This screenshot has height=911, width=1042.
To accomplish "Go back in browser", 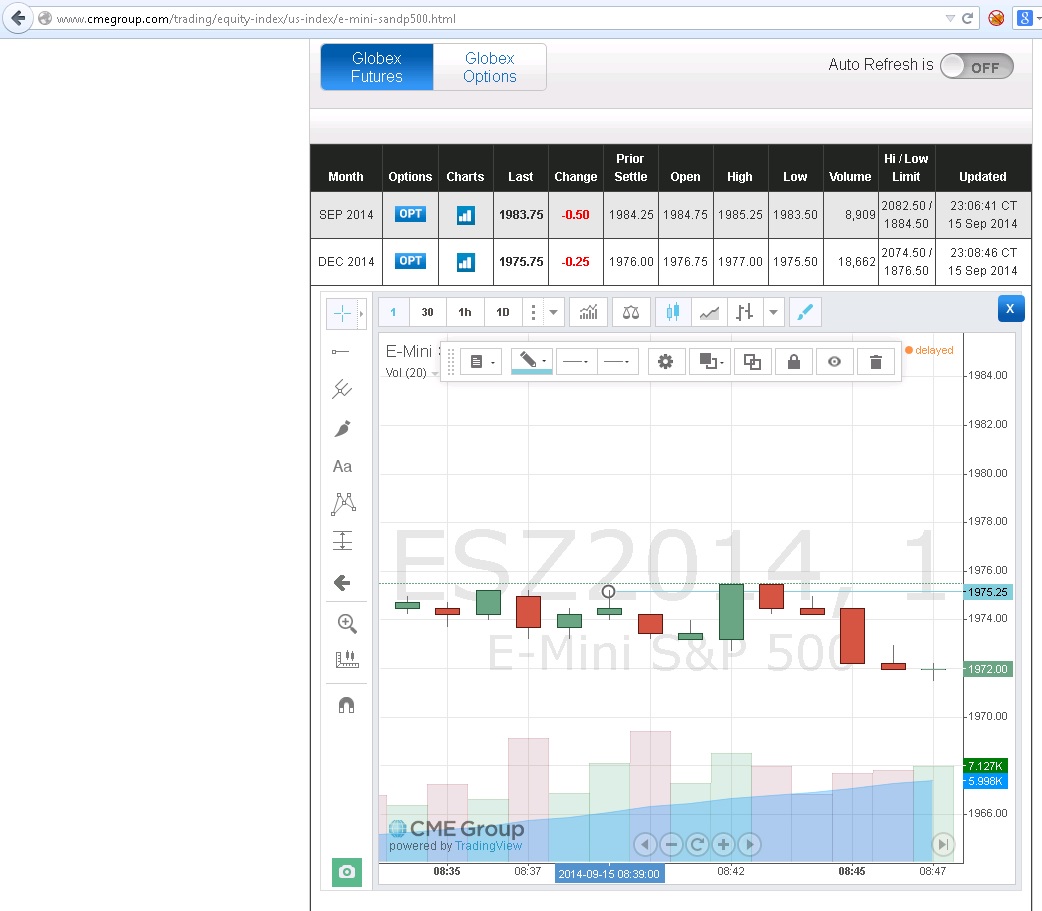I will coord(18,18).
